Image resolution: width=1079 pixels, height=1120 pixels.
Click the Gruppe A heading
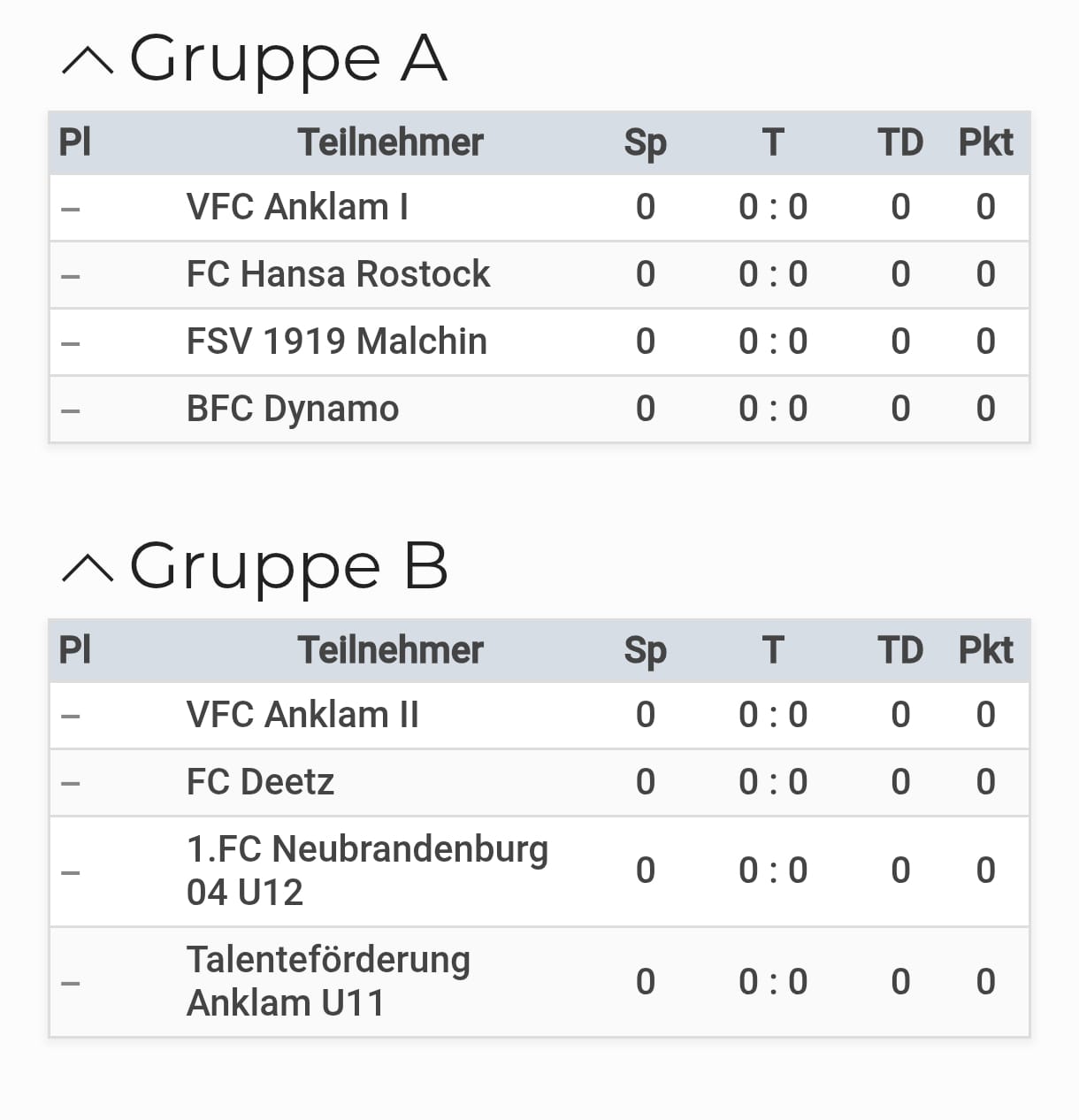coord(288,59)
